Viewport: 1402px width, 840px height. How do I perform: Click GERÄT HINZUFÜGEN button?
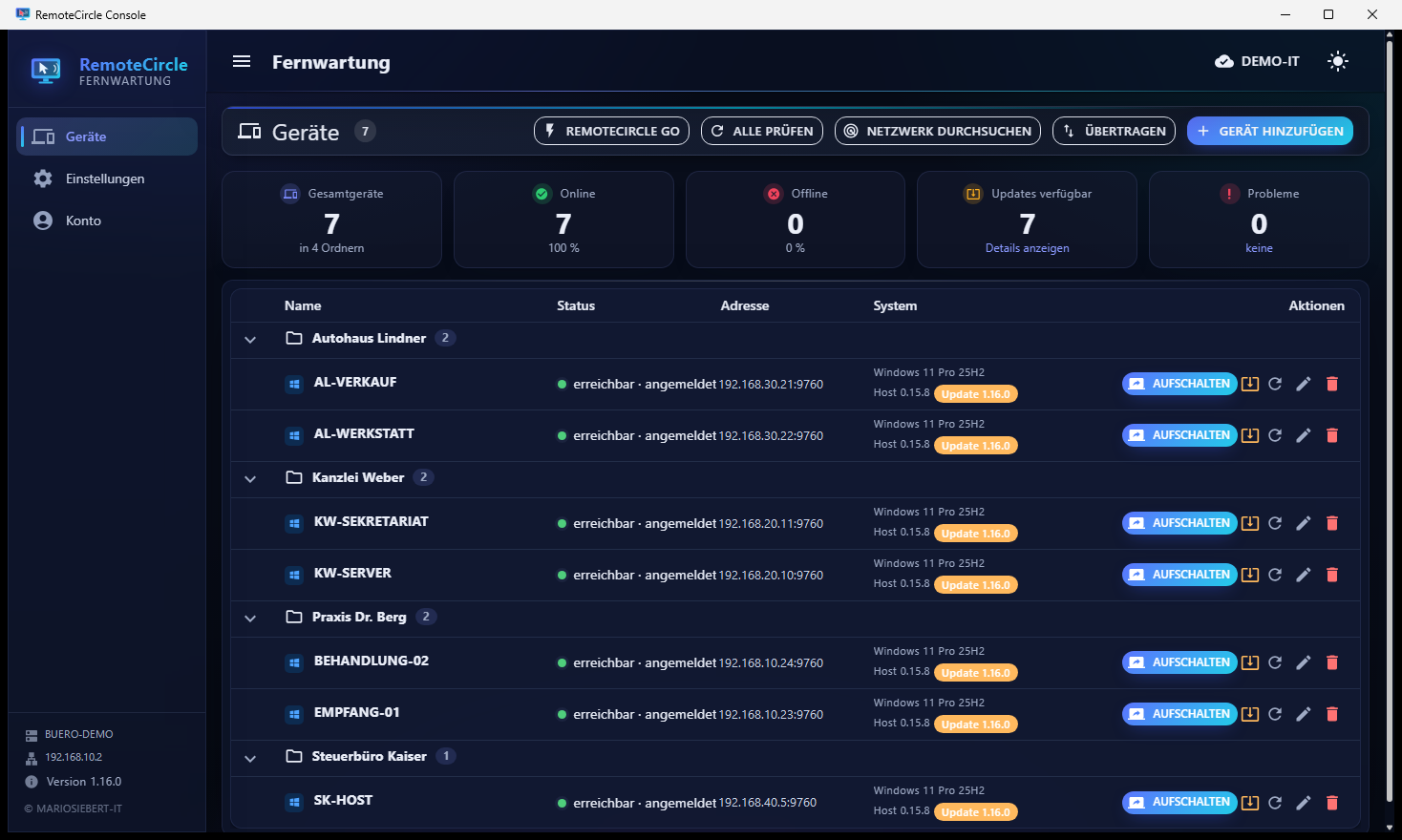[x=1270, y=131]
